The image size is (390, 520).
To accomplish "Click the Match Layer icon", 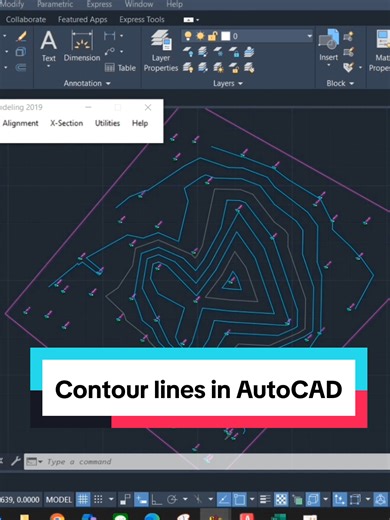I will pyautogui.click(x=249, y=68).
